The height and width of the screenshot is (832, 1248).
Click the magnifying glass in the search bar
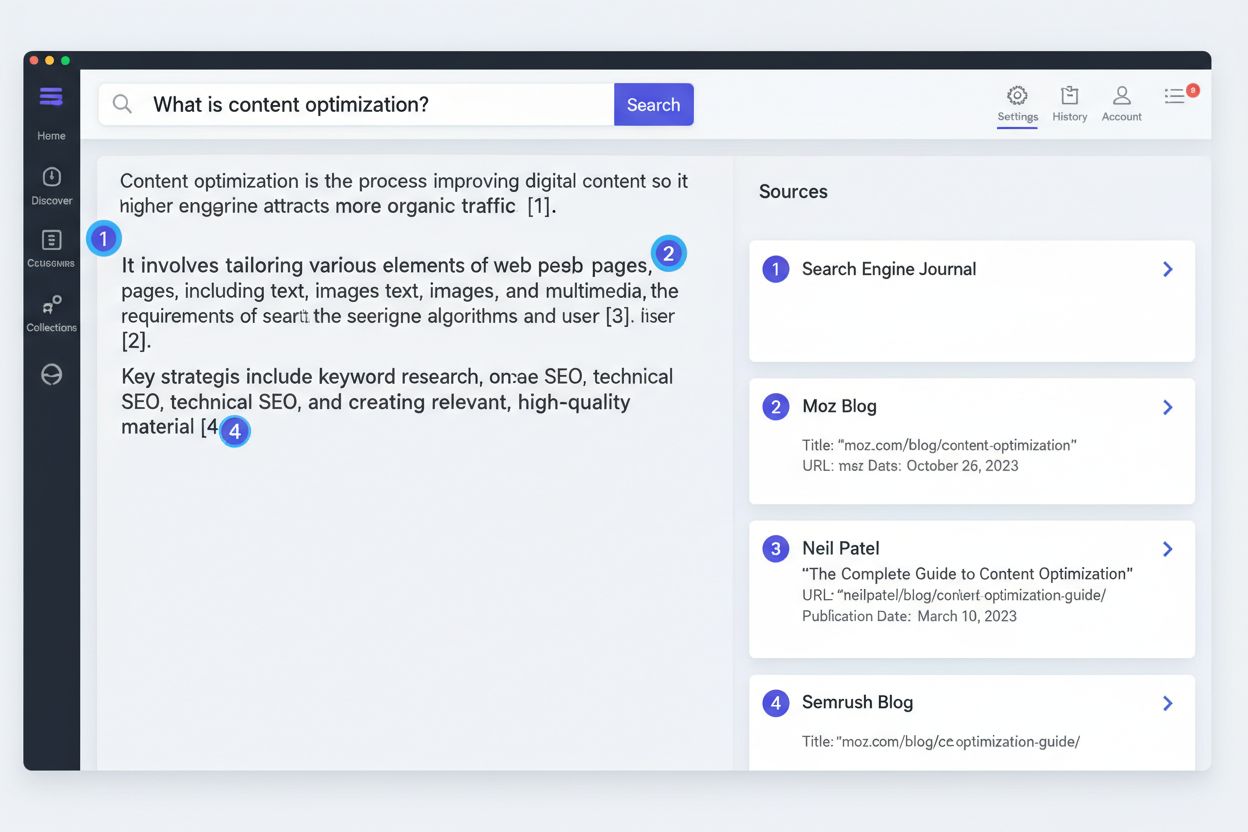pyautogui.click(x=121, y=104)
